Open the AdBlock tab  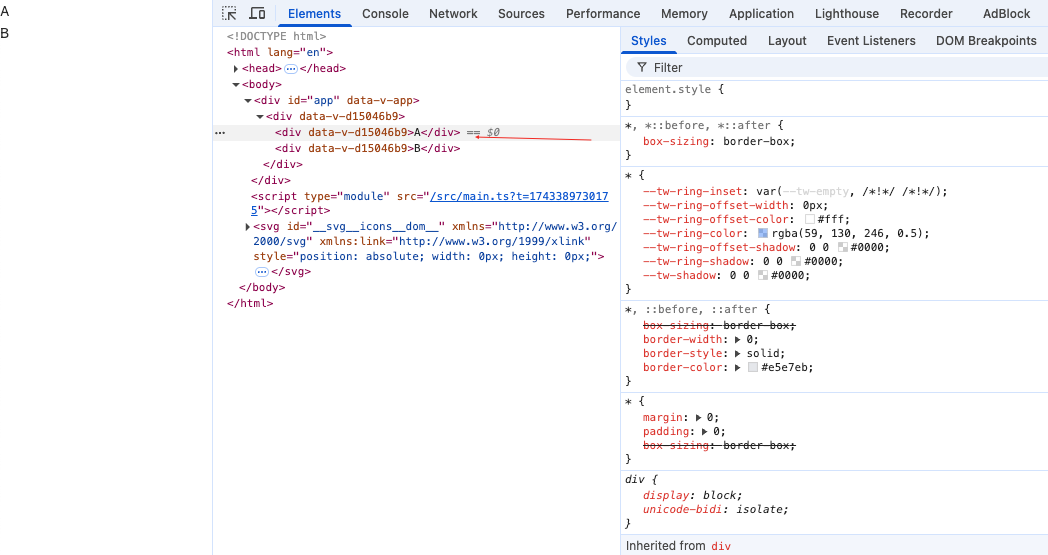(x=1007, y=13)
